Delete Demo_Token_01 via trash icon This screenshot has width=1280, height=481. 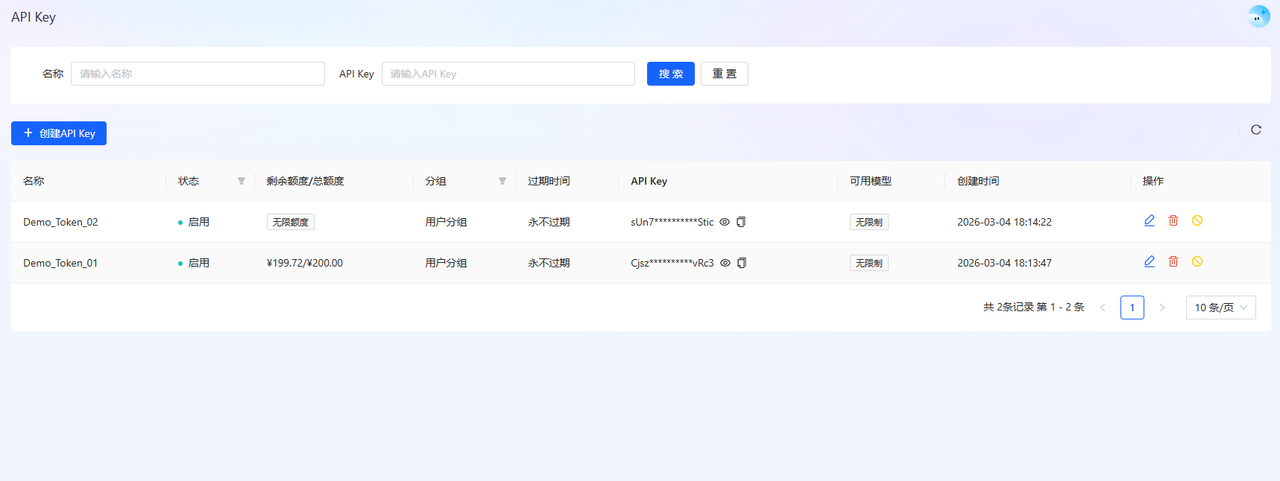click(x=1173, y=262)
